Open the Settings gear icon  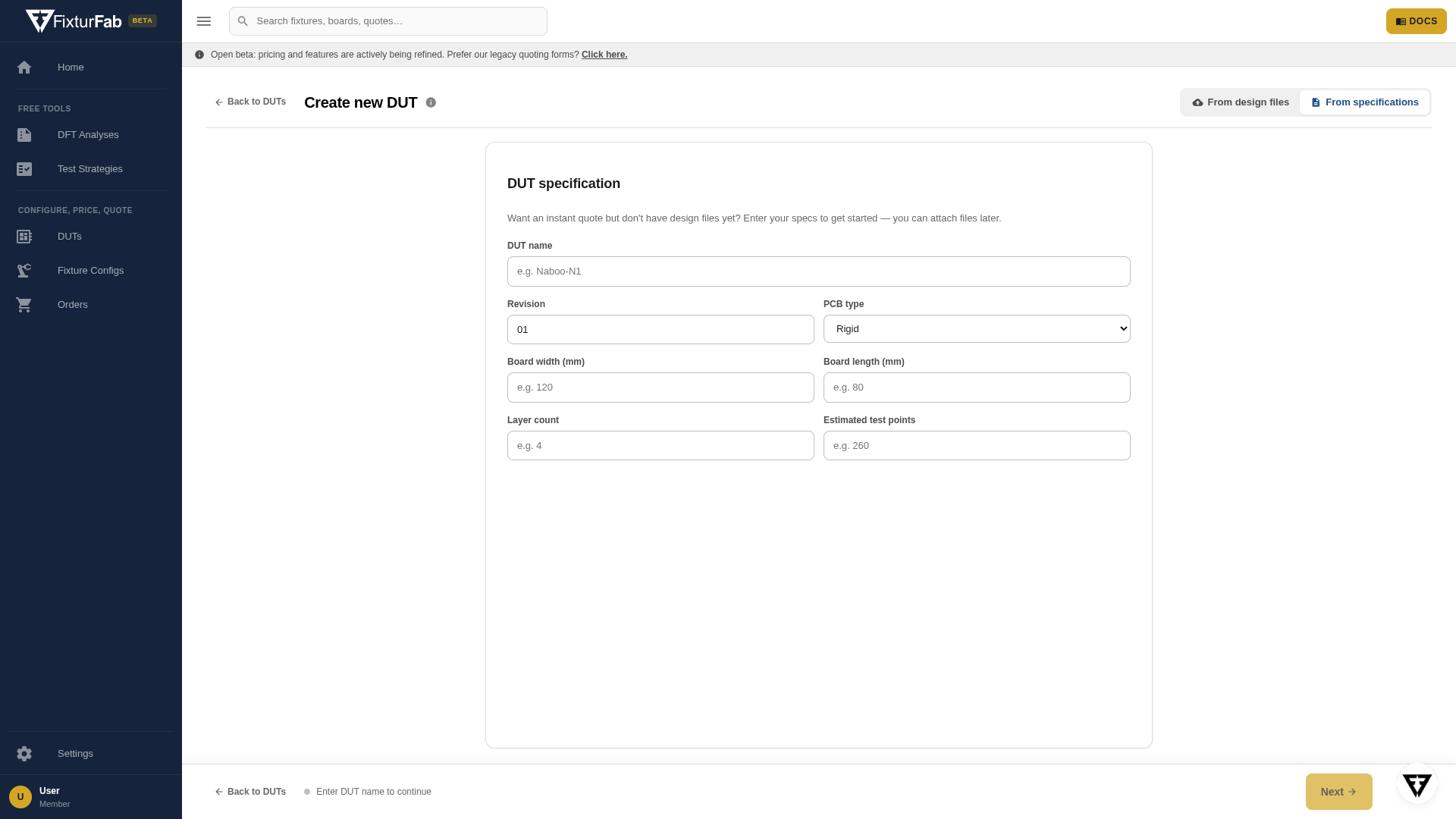click(x=24, y=754)
